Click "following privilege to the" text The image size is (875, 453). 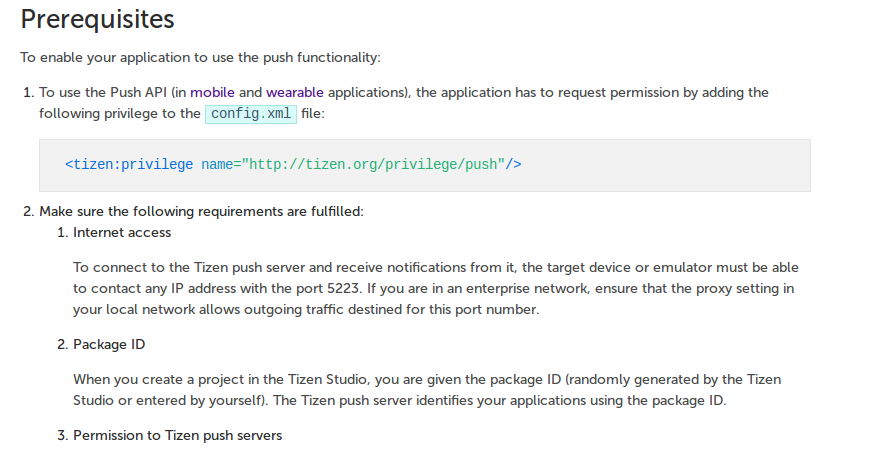(120, 114)
